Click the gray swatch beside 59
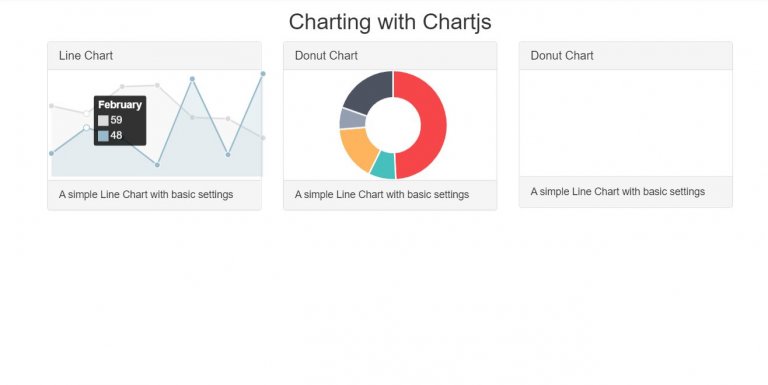The width and height of the screenshot is (768, 385). click(x=103, y=120)
